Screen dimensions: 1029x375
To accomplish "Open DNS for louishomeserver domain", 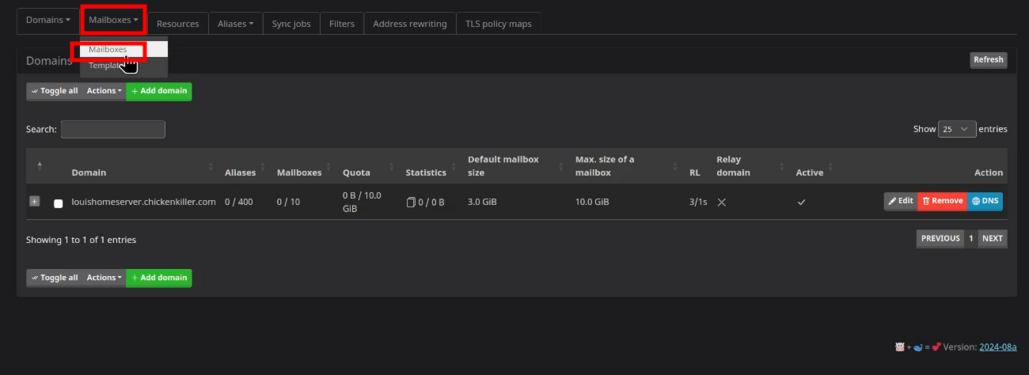I will click(984, 201).
